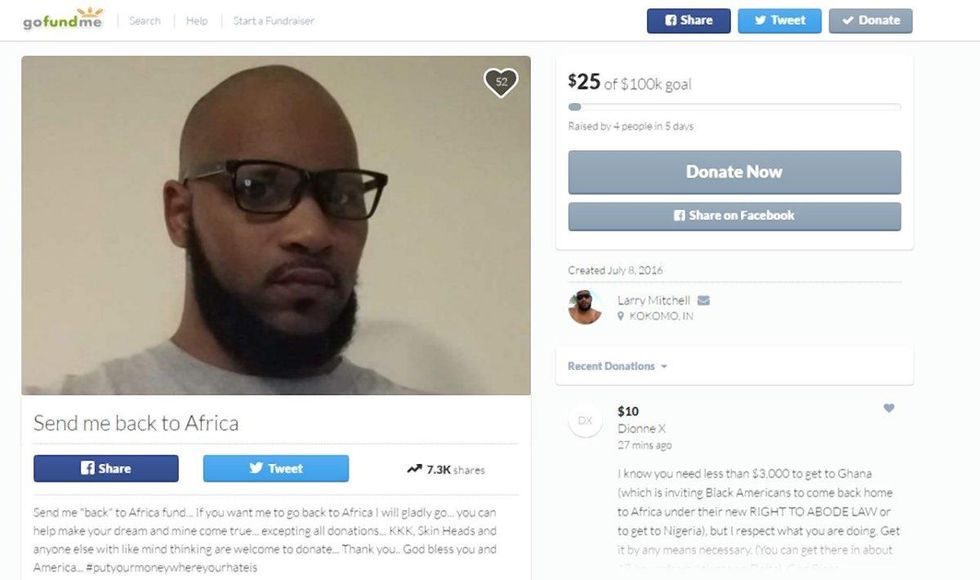
Task: Click the Tweet button below campaign title
Action: [276, 468]
